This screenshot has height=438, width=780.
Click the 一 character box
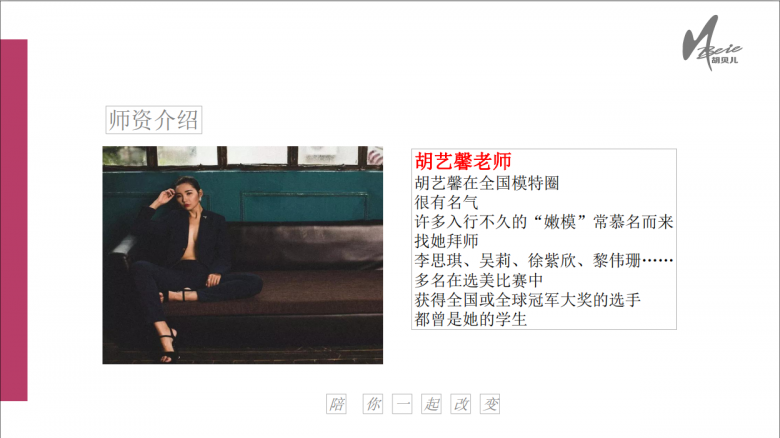click(402, 404)
